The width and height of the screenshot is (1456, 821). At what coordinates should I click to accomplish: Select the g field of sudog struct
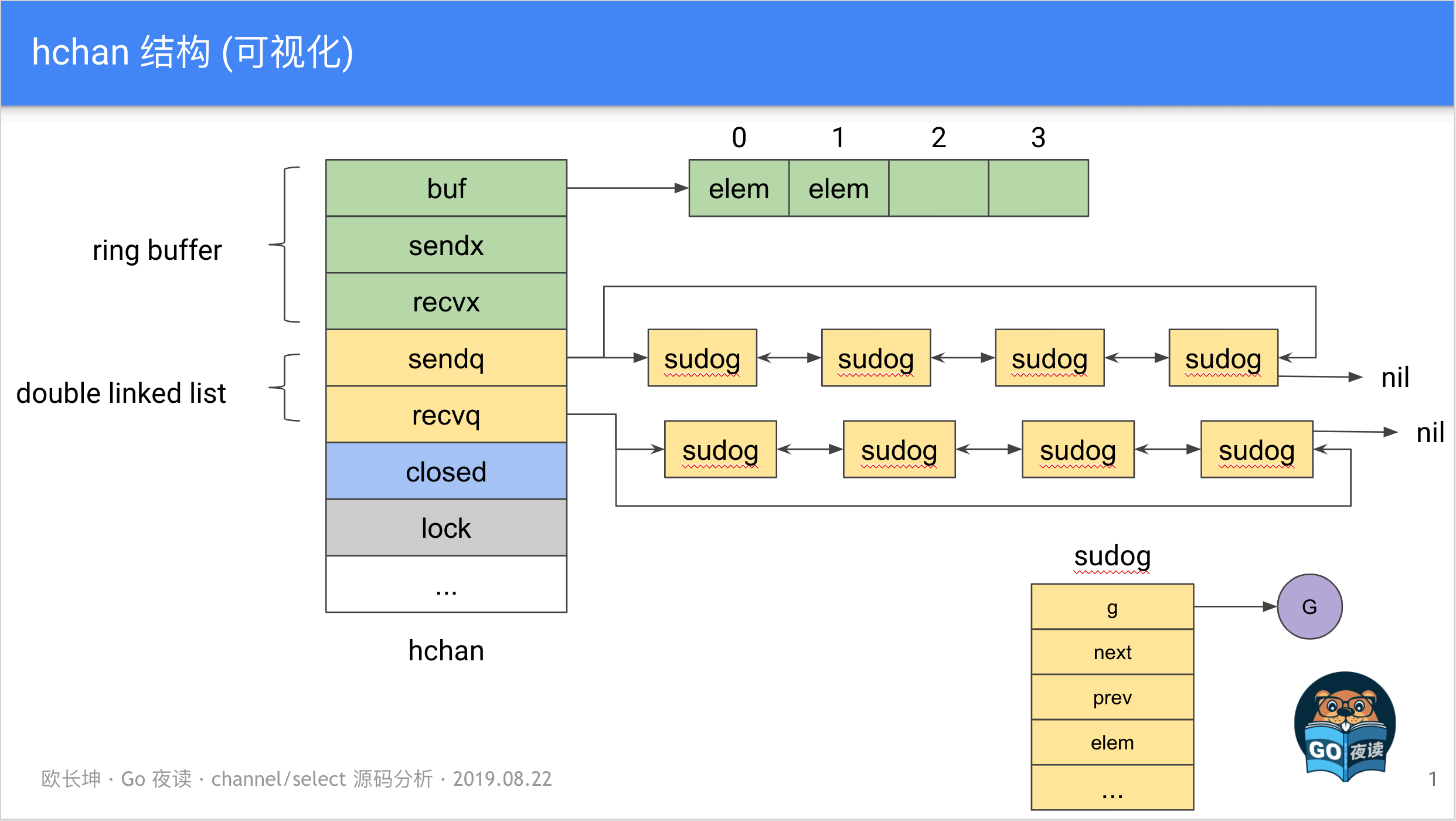pos(1112,607)
